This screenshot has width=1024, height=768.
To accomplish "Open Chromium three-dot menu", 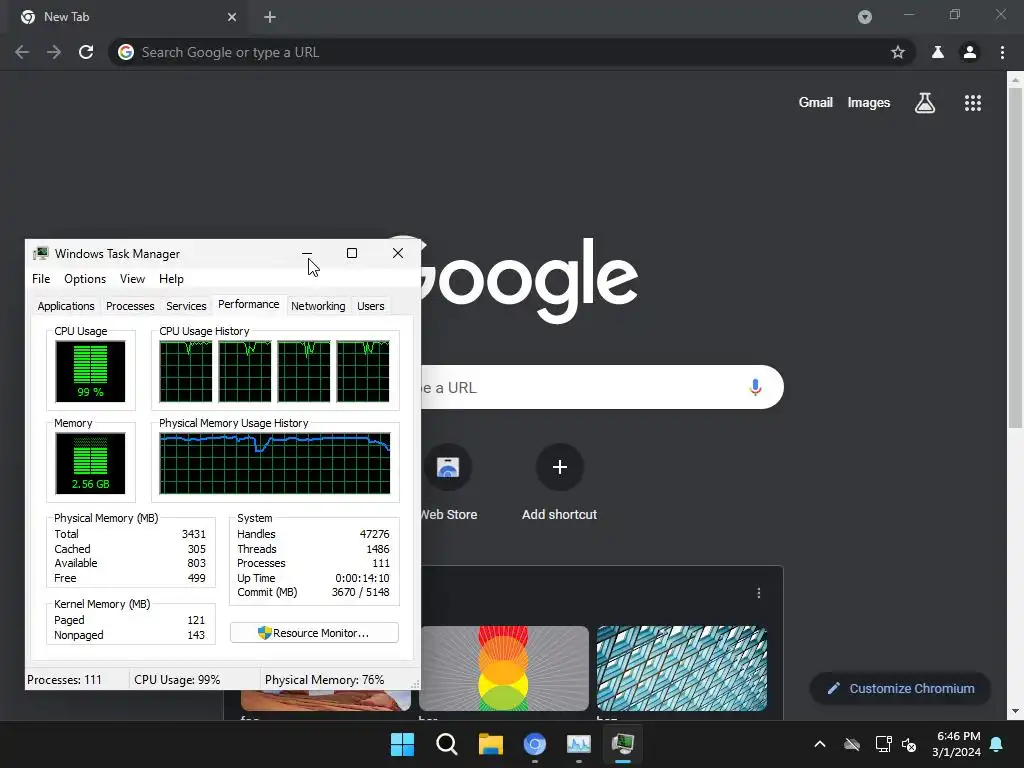I will click(x=1002, y=52).
